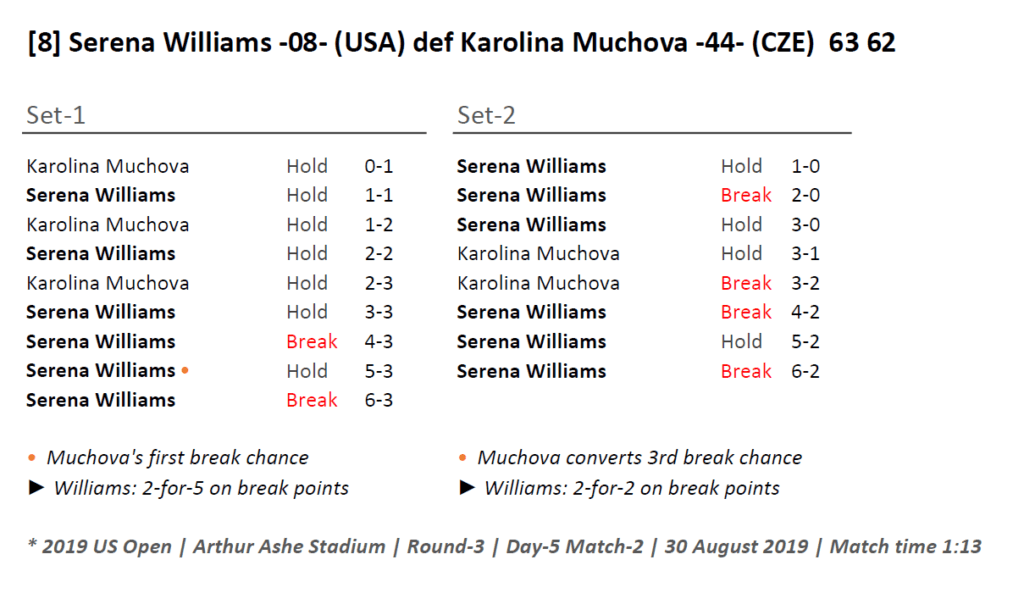Click the 3-1 score in Set-2
Viewport: 1024px width, 593px height.
point(805,254)
